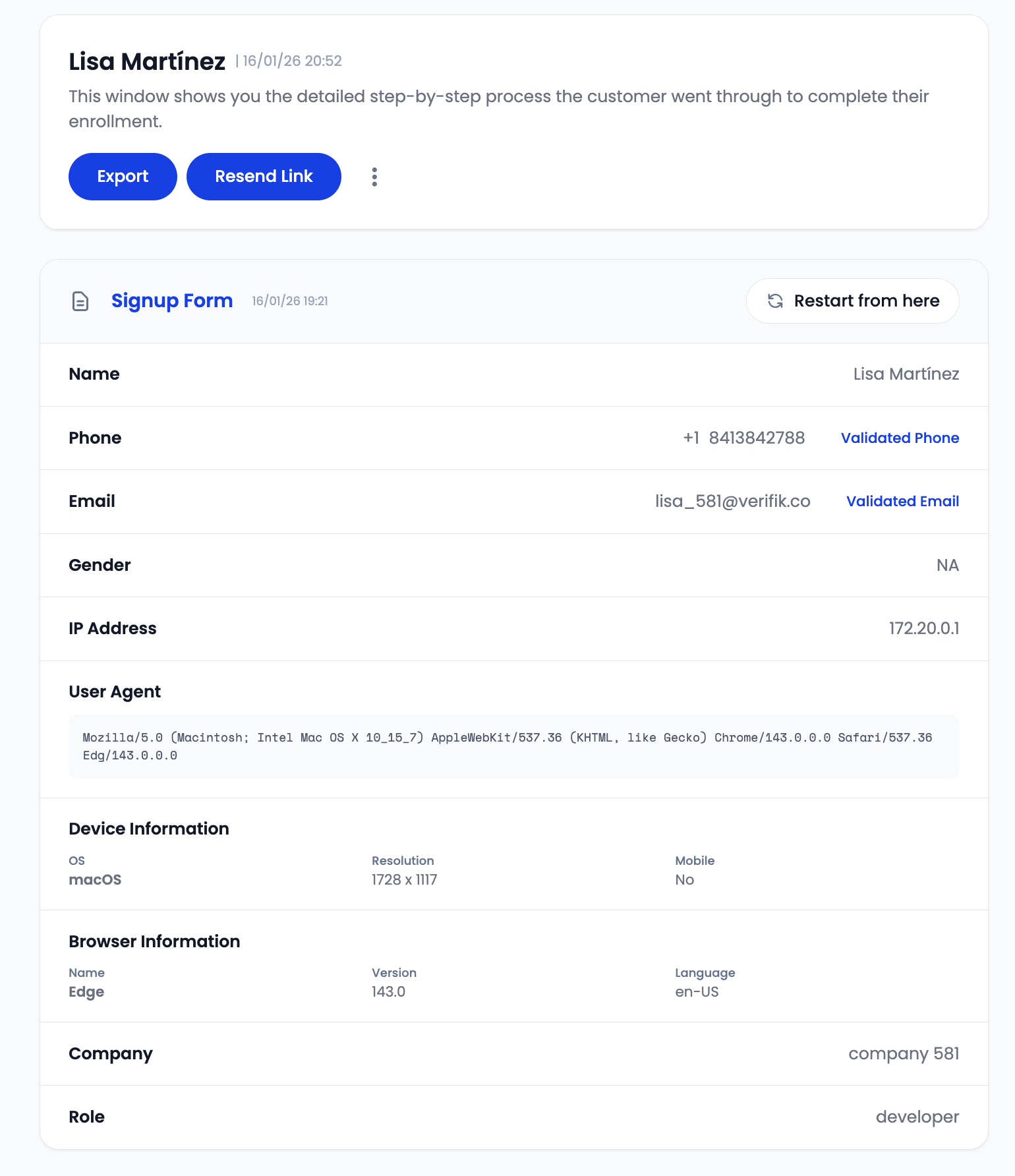Viewport: 1015px width, 1176px height.
Task: Click the browser name Edge value
Action: (86, 992)
